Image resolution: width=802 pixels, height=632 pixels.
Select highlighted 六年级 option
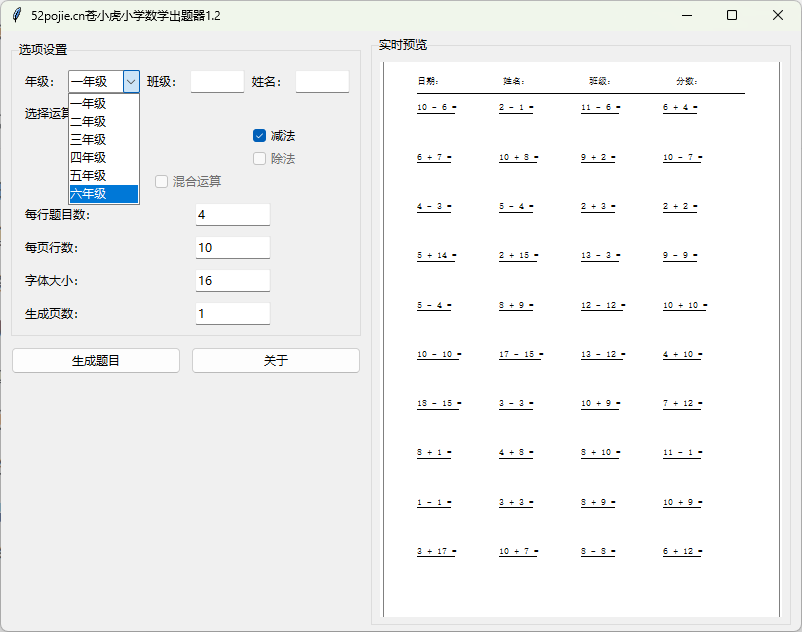click(x=103, y=194)
